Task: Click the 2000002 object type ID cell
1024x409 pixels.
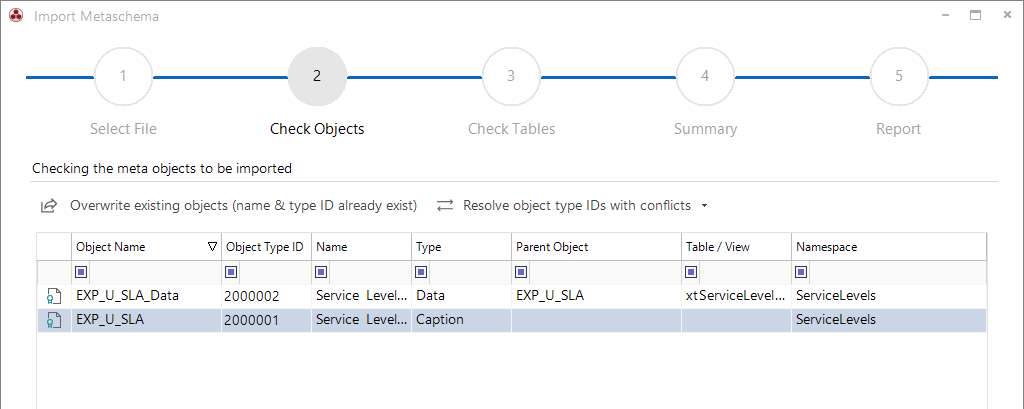Action: pyautogui.click(x=266, y=296)
